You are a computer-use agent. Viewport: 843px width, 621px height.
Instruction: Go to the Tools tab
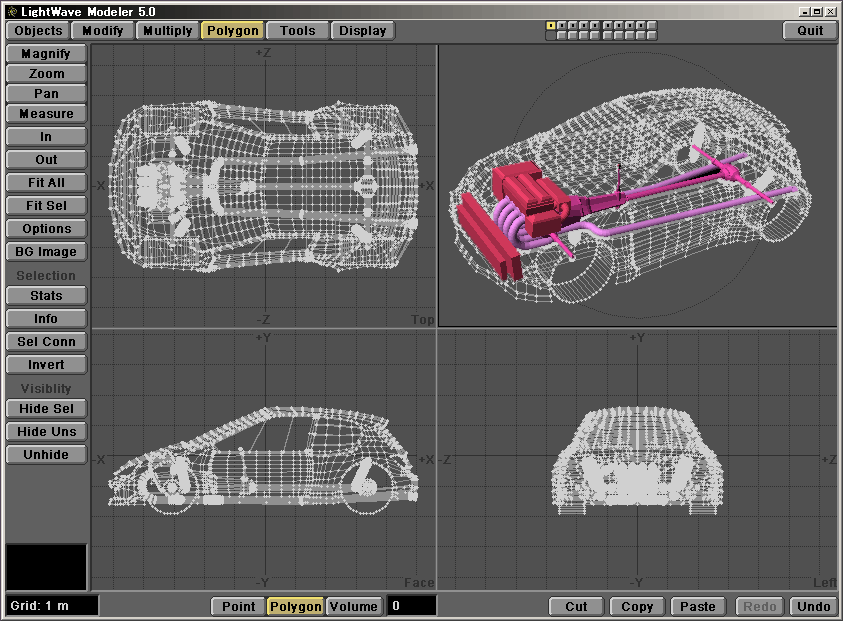point(297,31)
